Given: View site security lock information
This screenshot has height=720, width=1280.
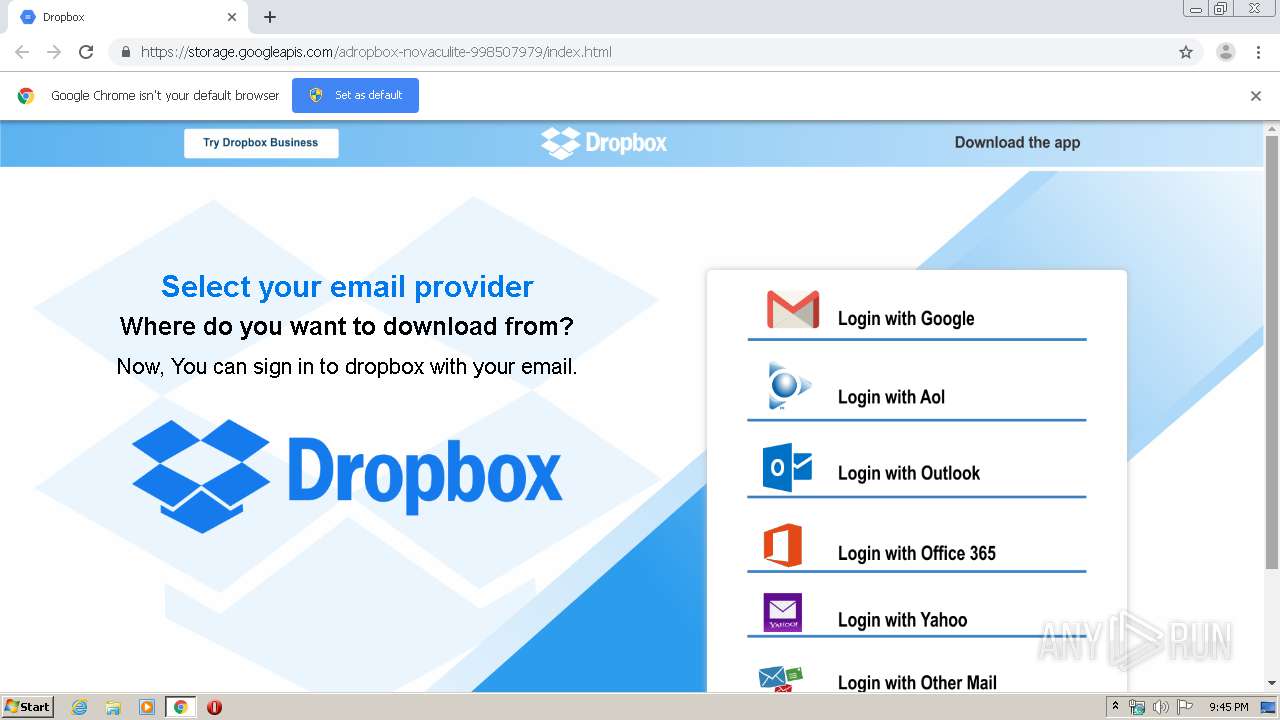Looking at the screenshot, I should coord(125,52).
